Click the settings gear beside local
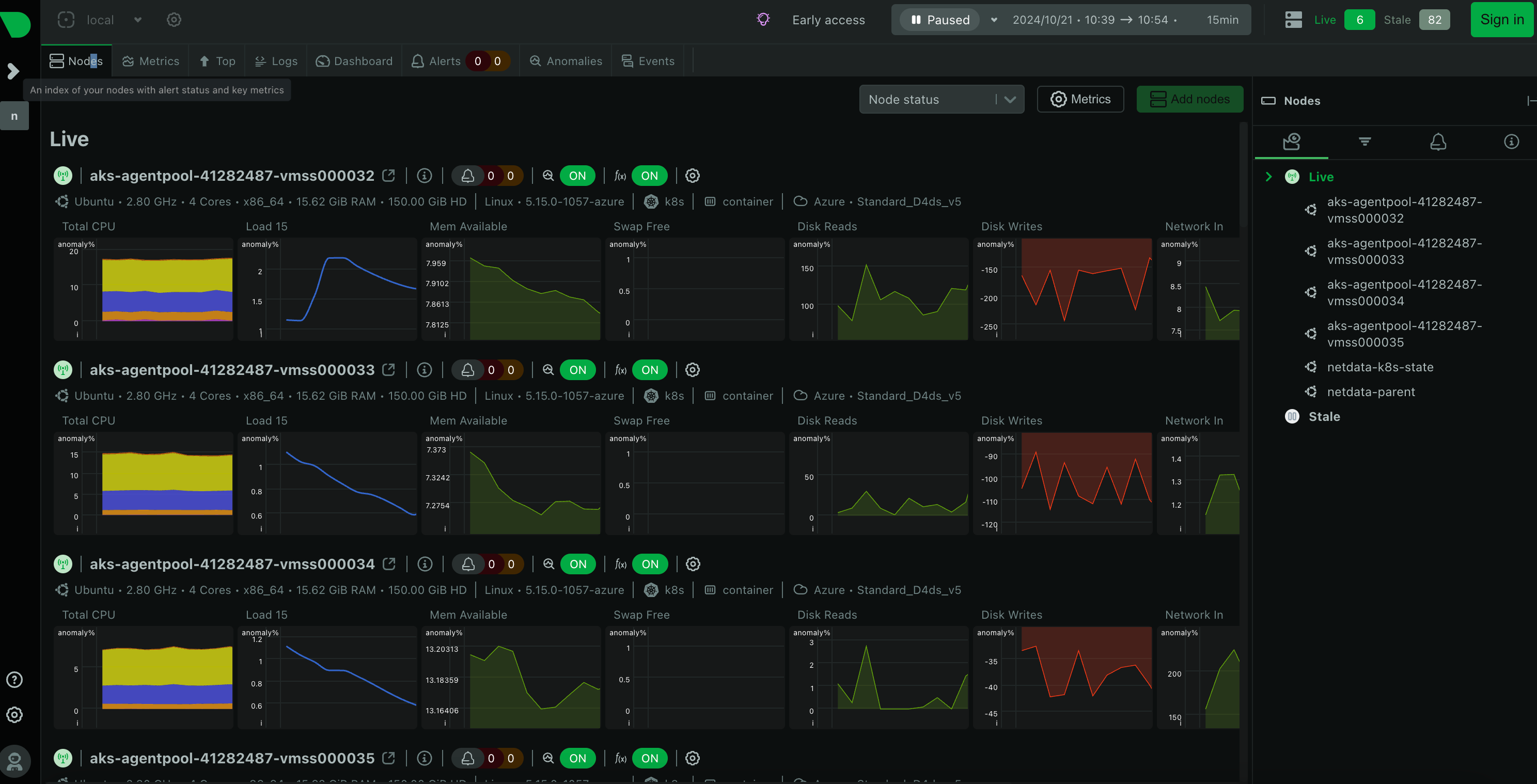Image resolution: width=1537 pixels, height=784 pixels. pos(174,20)
